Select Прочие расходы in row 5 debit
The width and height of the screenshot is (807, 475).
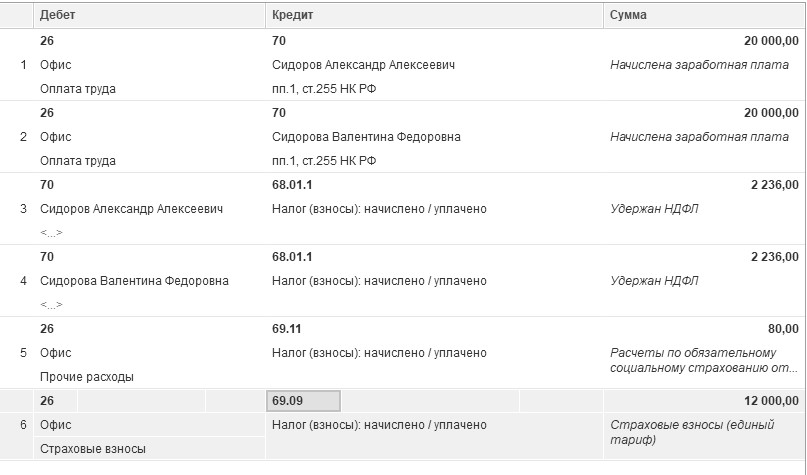pyautogui.click(x=86, y=377)
